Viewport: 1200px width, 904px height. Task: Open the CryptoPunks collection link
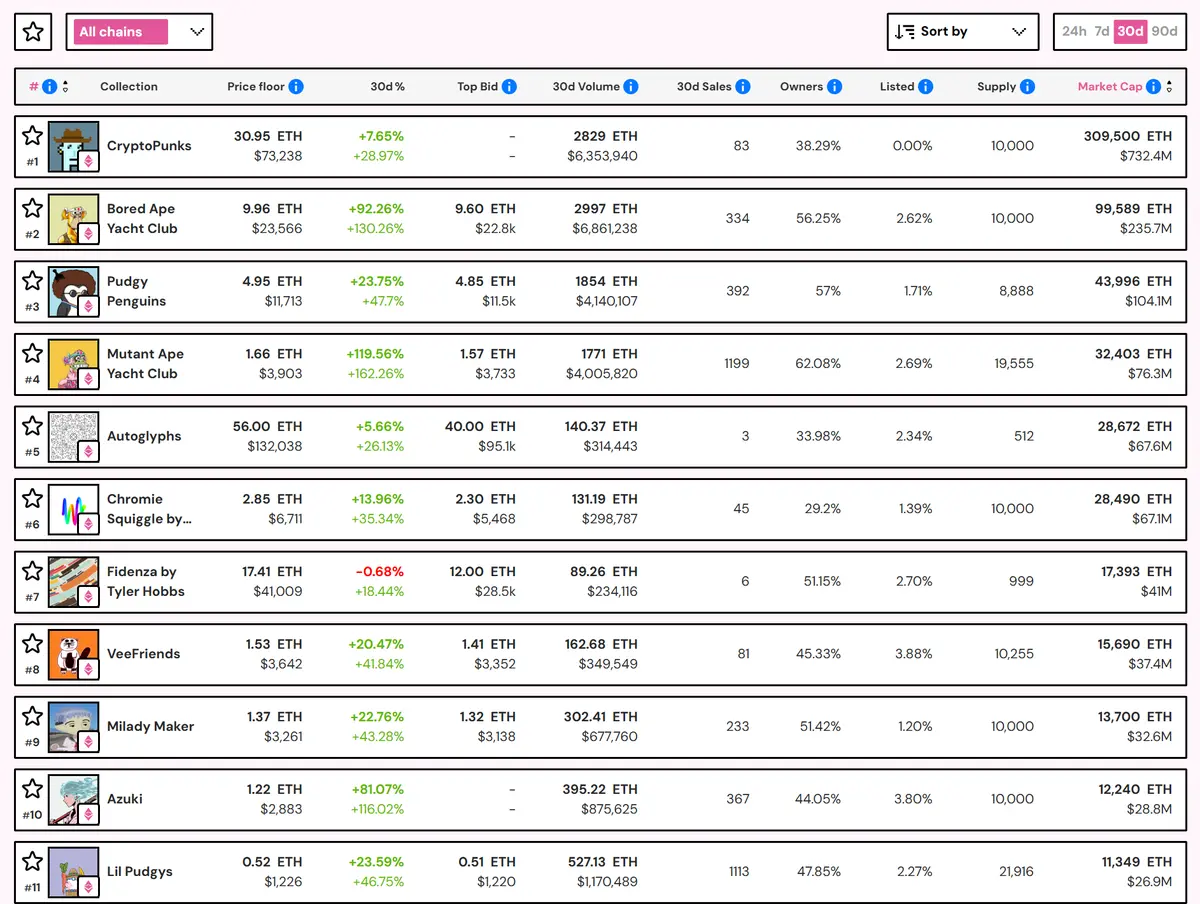[x=149, y=146]
